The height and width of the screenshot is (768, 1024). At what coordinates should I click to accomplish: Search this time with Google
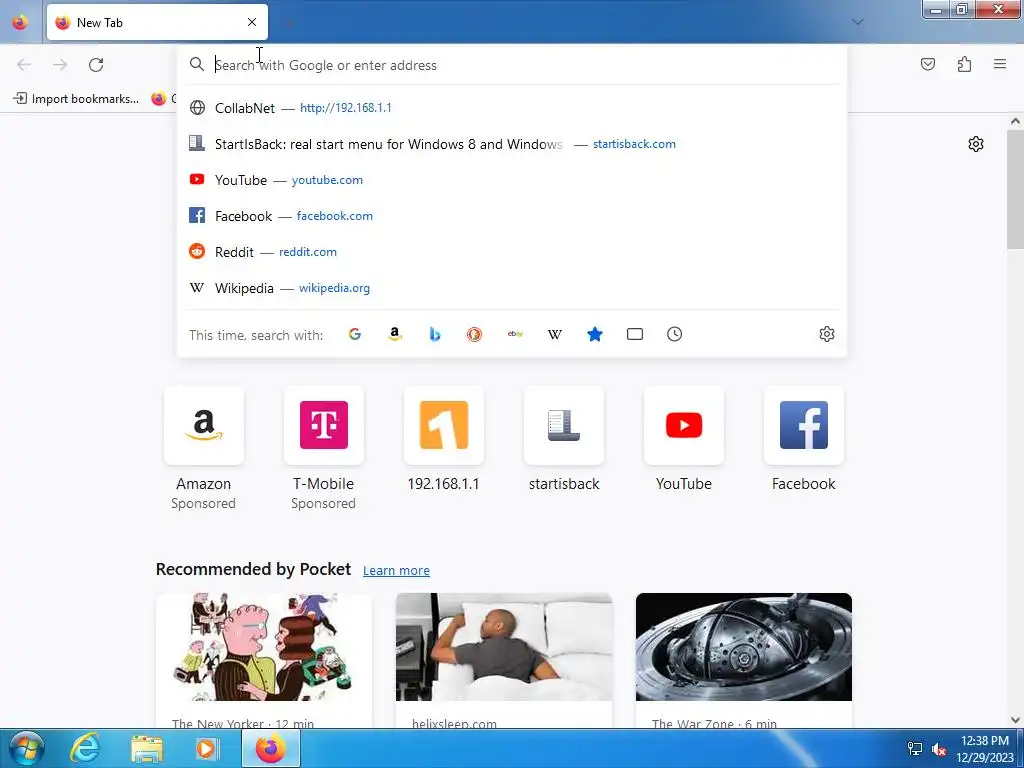coord(355,334)
